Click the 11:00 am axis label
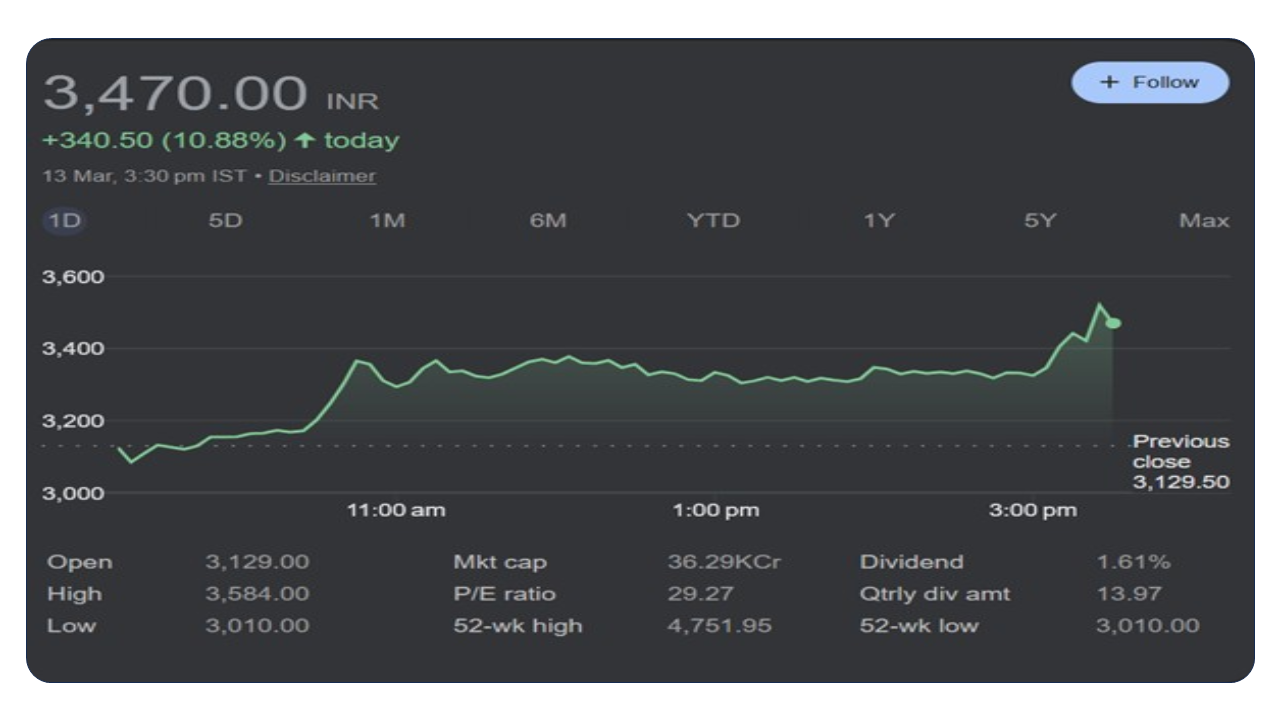 pos(396,511)
